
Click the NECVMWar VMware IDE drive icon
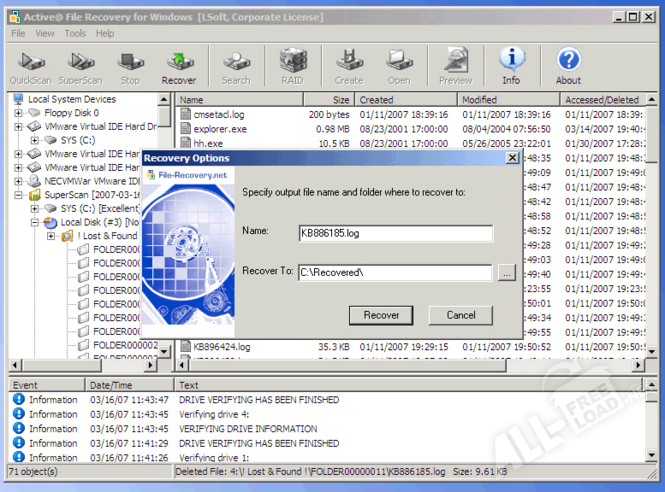click(34, 181)
